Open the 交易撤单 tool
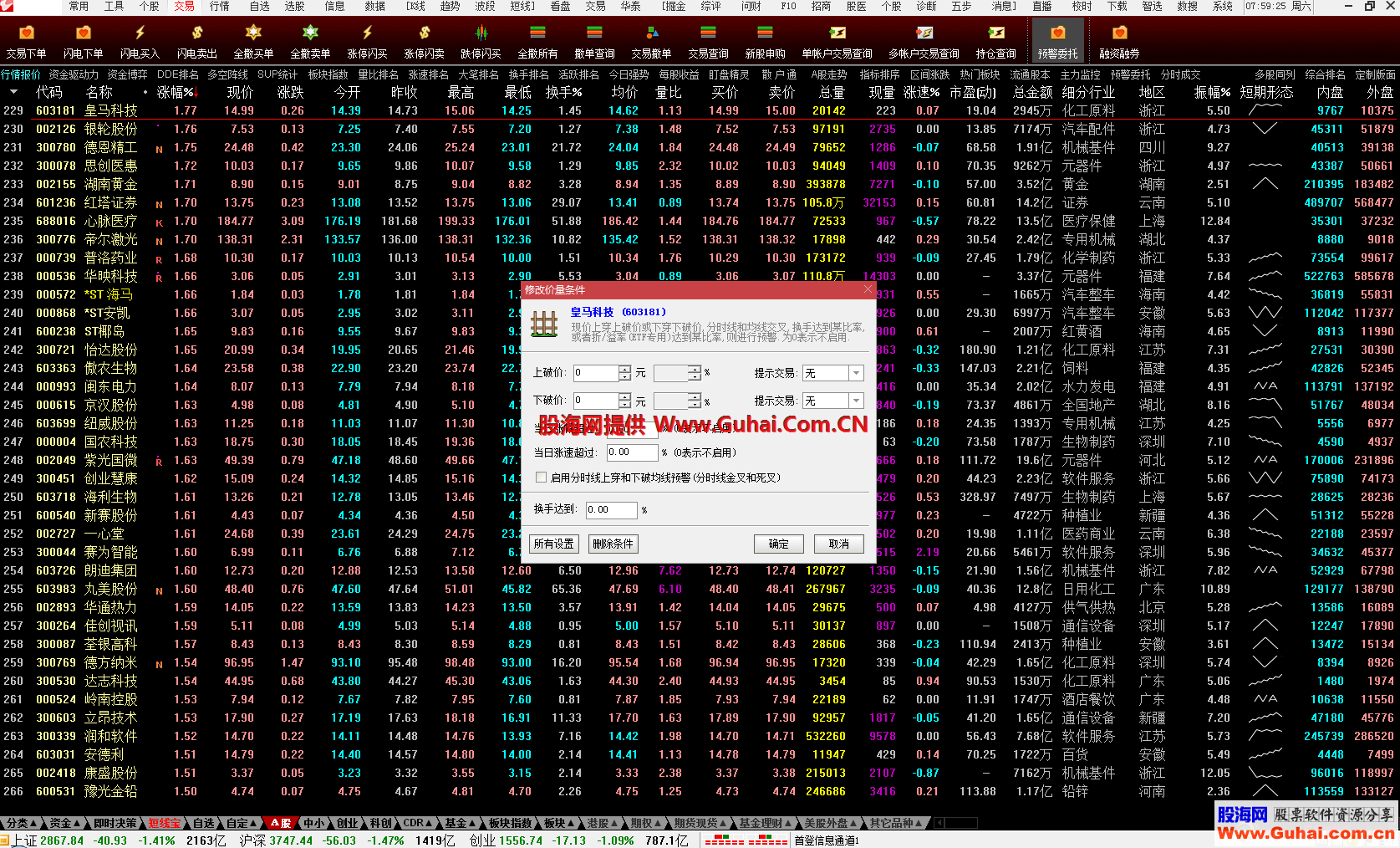1400x848 pixels. tap(651, 41)
